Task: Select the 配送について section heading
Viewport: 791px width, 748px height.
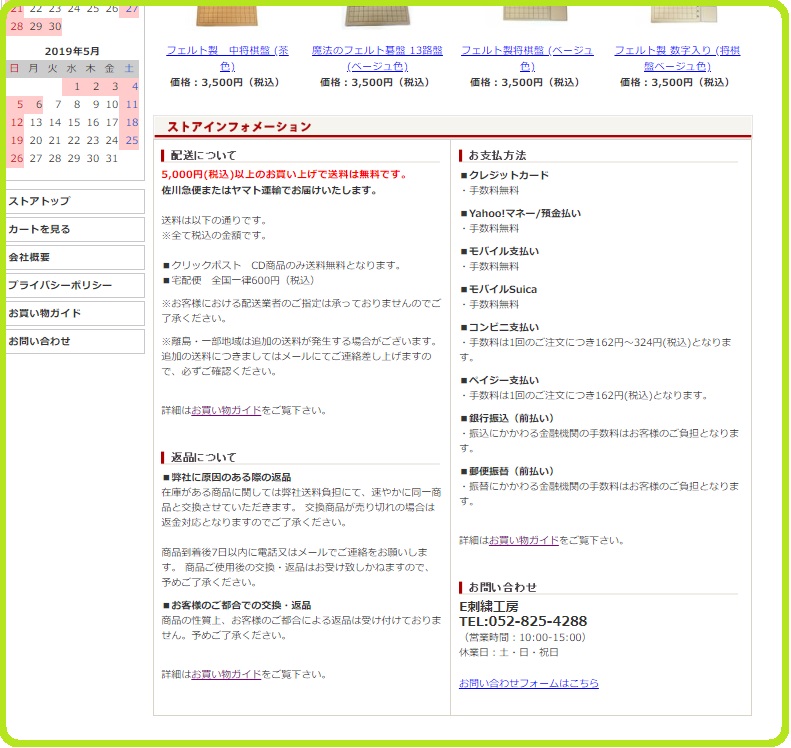Action: 203,155
